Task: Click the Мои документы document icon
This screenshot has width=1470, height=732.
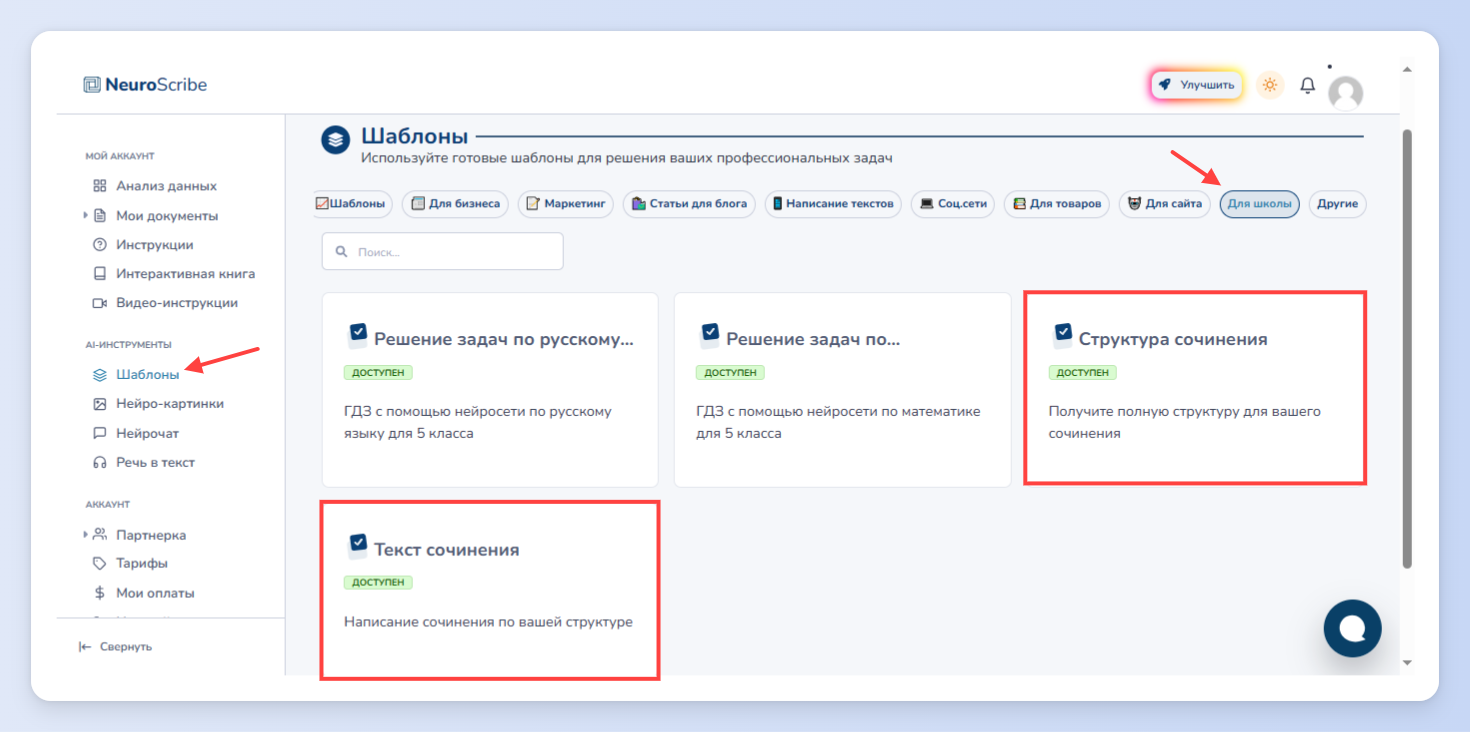Action: [99, 215]
